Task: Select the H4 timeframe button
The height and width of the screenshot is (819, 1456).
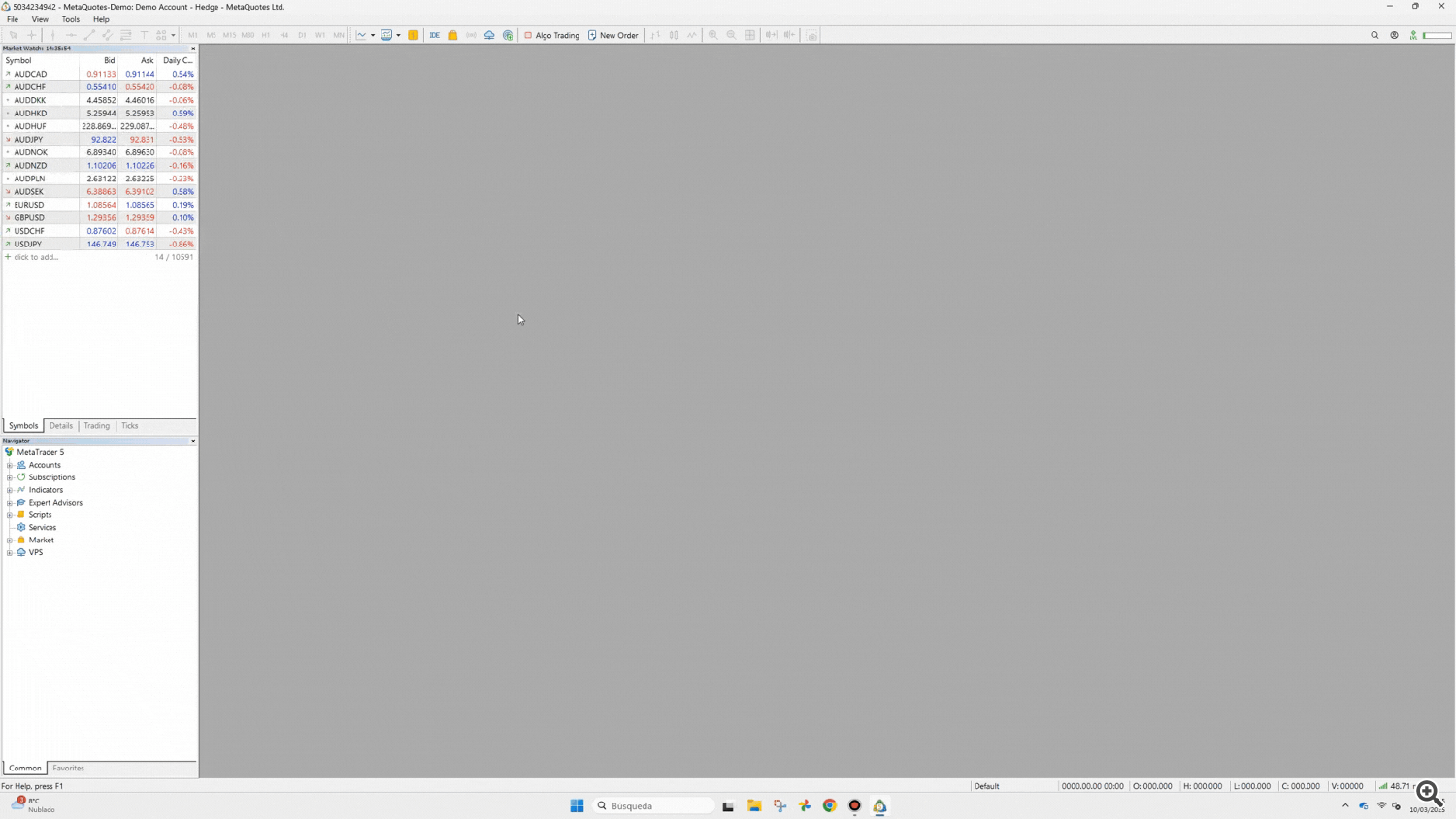Action: (284, 35)
